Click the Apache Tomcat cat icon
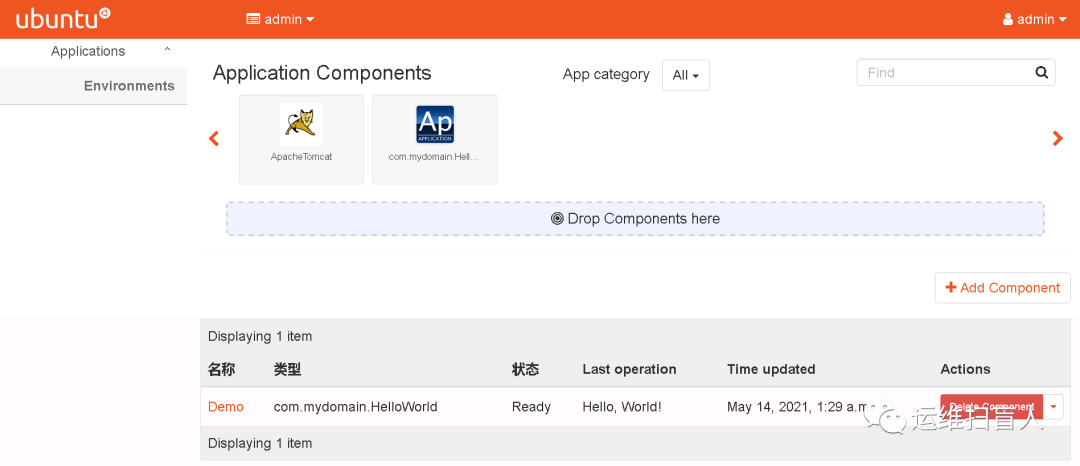Screen dimensions: 1080x466 [x=301, y=124]
